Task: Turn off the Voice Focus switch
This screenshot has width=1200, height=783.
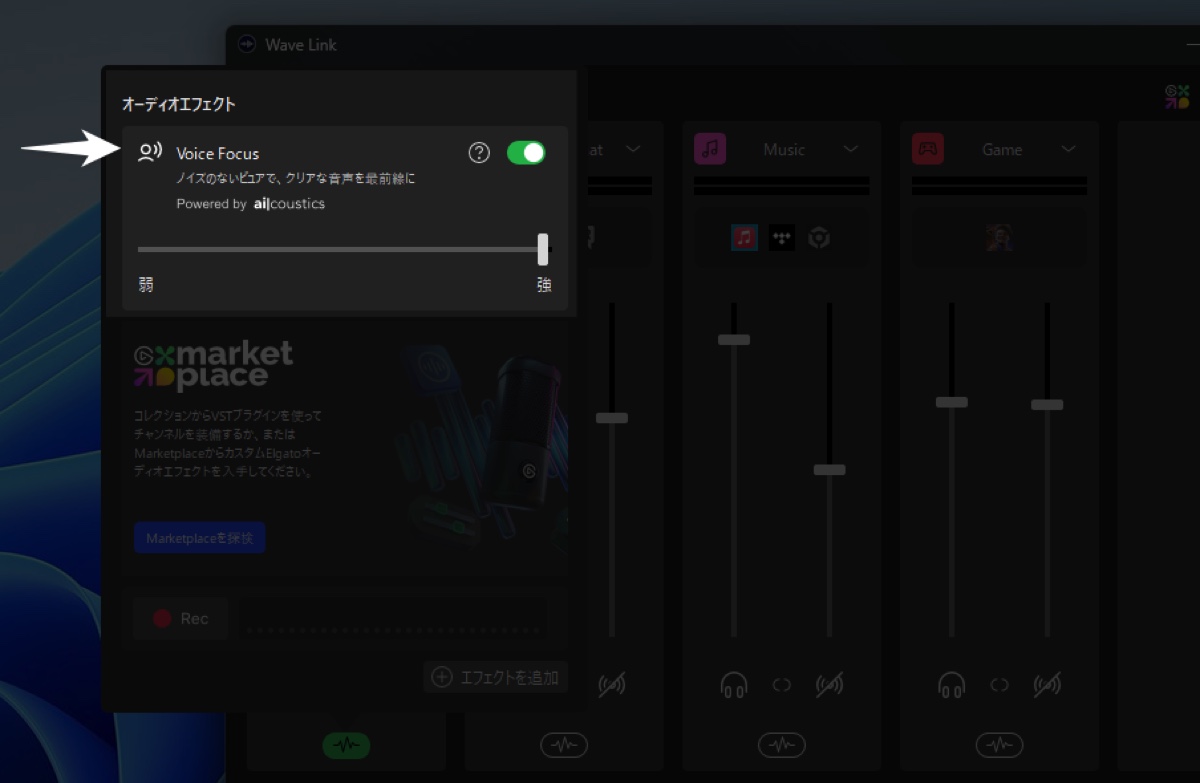Action: (526, 152)
